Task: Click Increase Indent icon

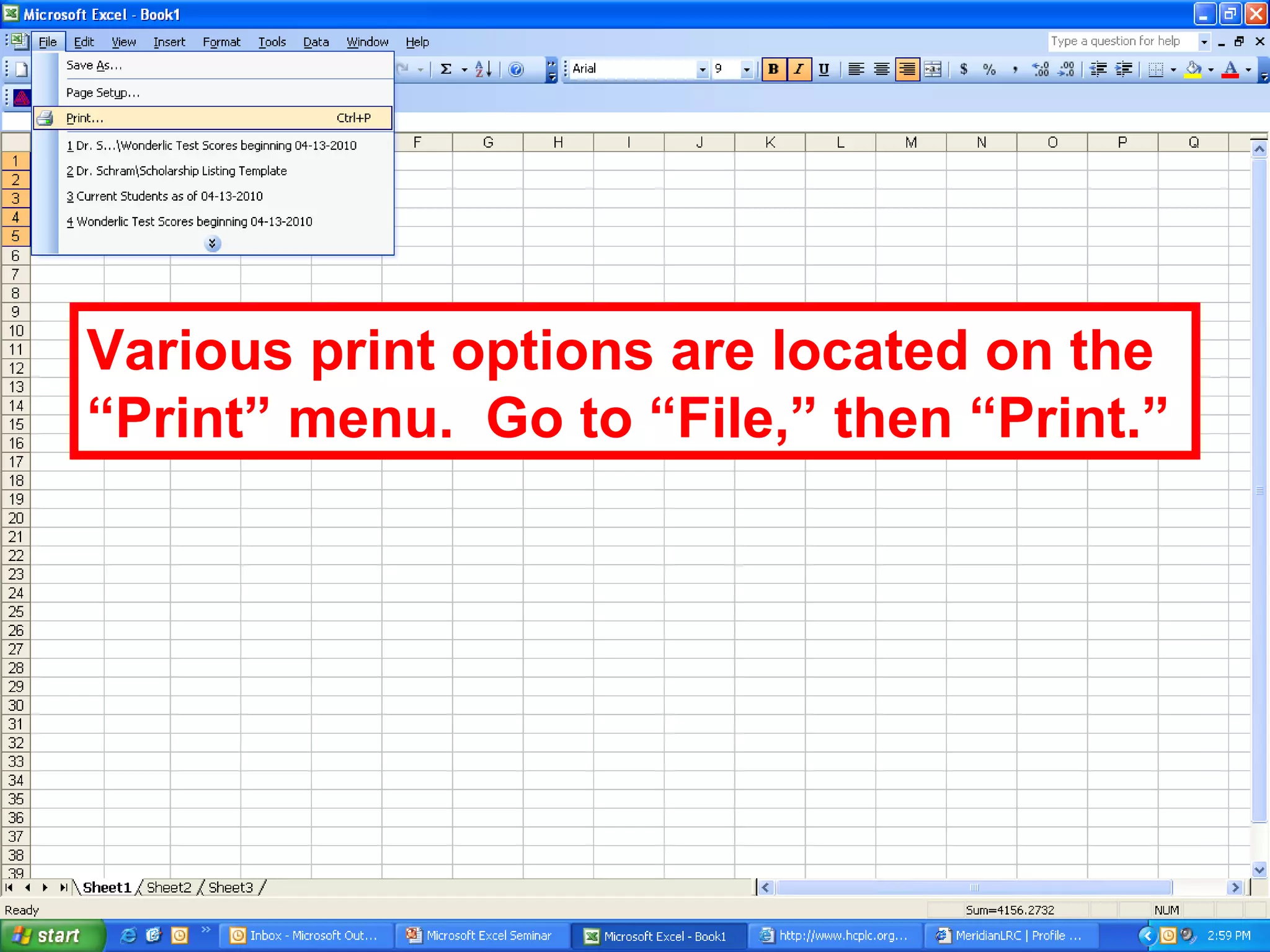Action: 1124,69
